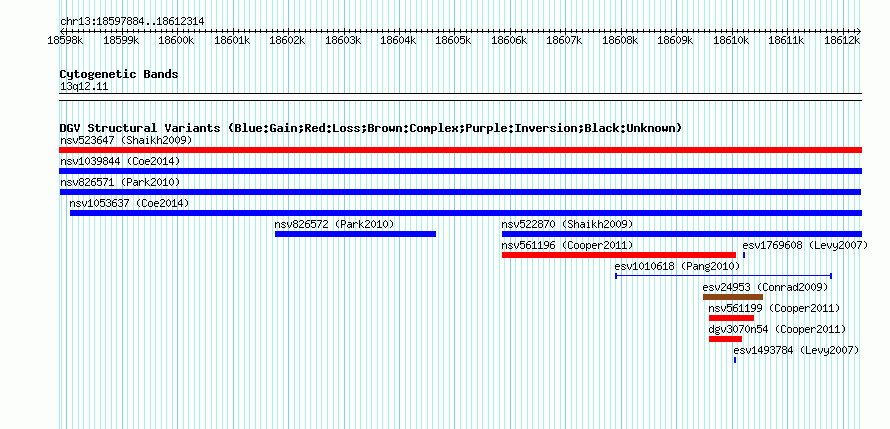Select the nsv561196 (Cooper2011) label
Viewport: 890px width, 429px height.
tap(568, 245)
